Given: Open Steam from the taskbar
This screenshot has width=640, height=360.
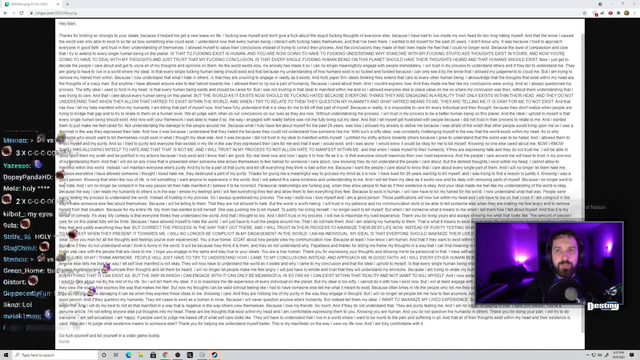Looking at the screenshot, I should click(x=214, y=355).
